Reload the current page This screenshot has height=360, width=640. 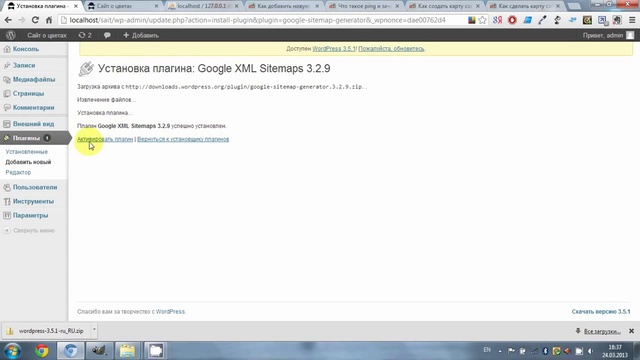[x=35, y=20]
